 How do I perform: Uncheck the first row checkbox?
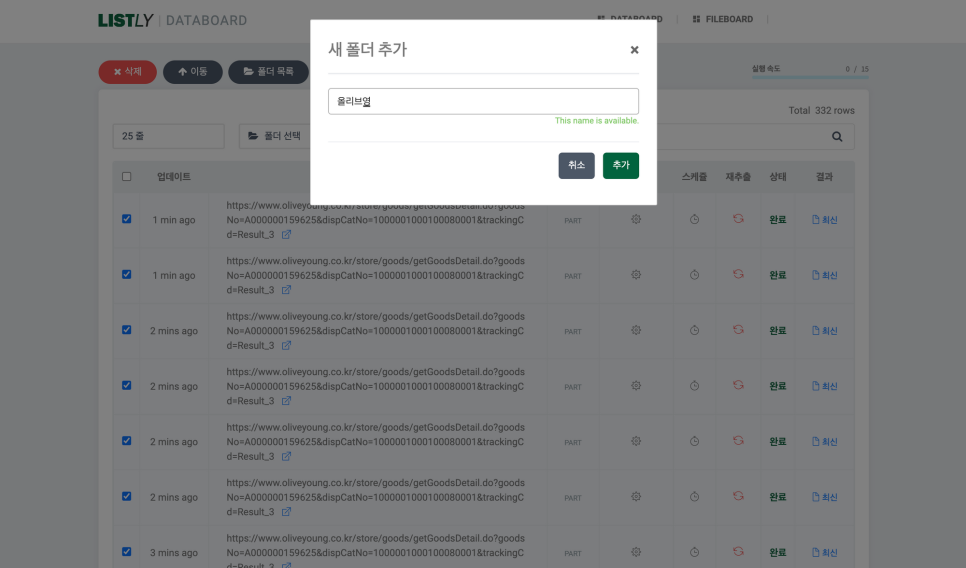[126, 219]
